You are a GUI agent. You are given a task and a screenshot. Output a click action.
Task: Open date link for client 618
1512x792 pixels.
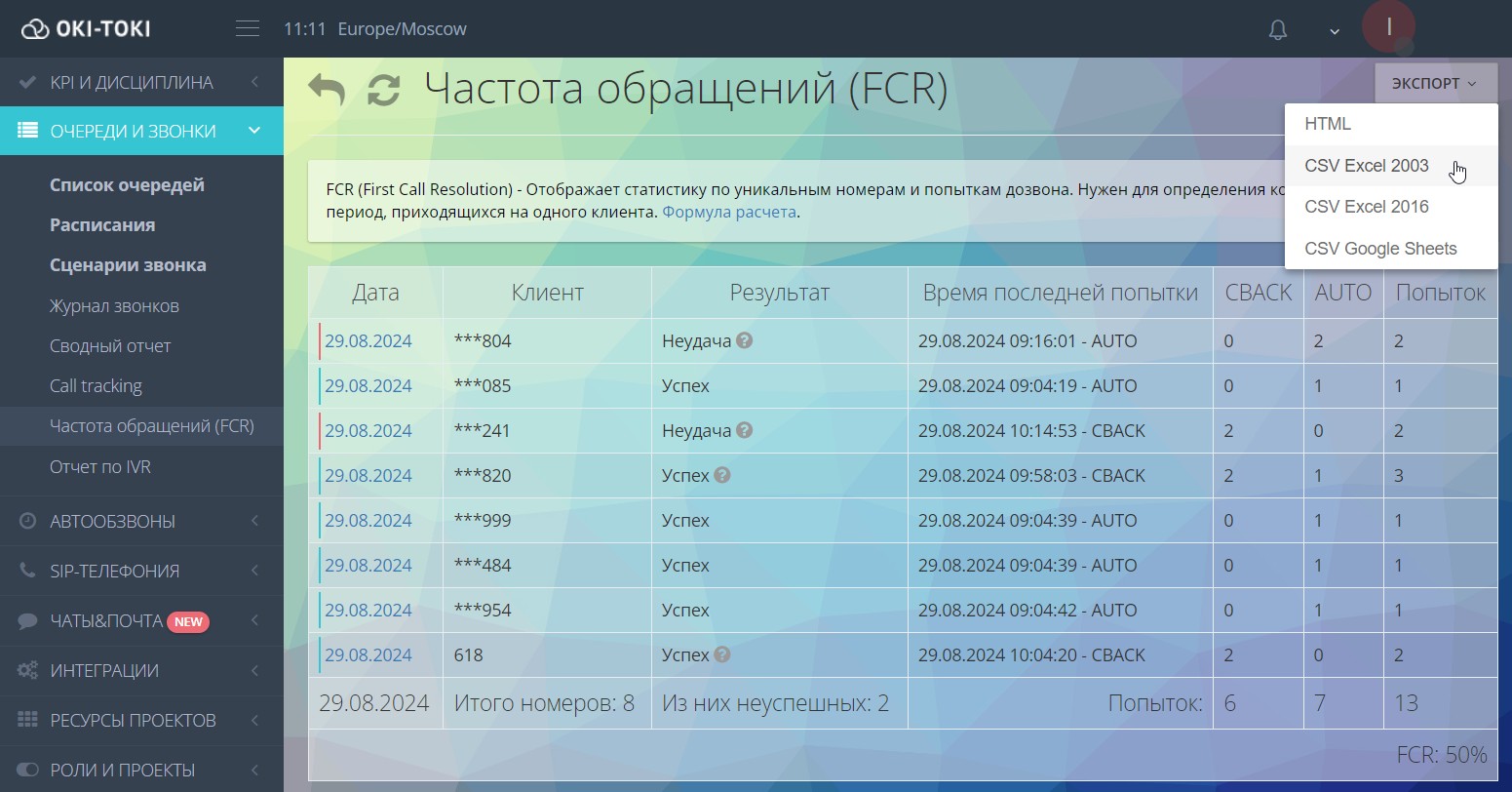pos(368,655)
